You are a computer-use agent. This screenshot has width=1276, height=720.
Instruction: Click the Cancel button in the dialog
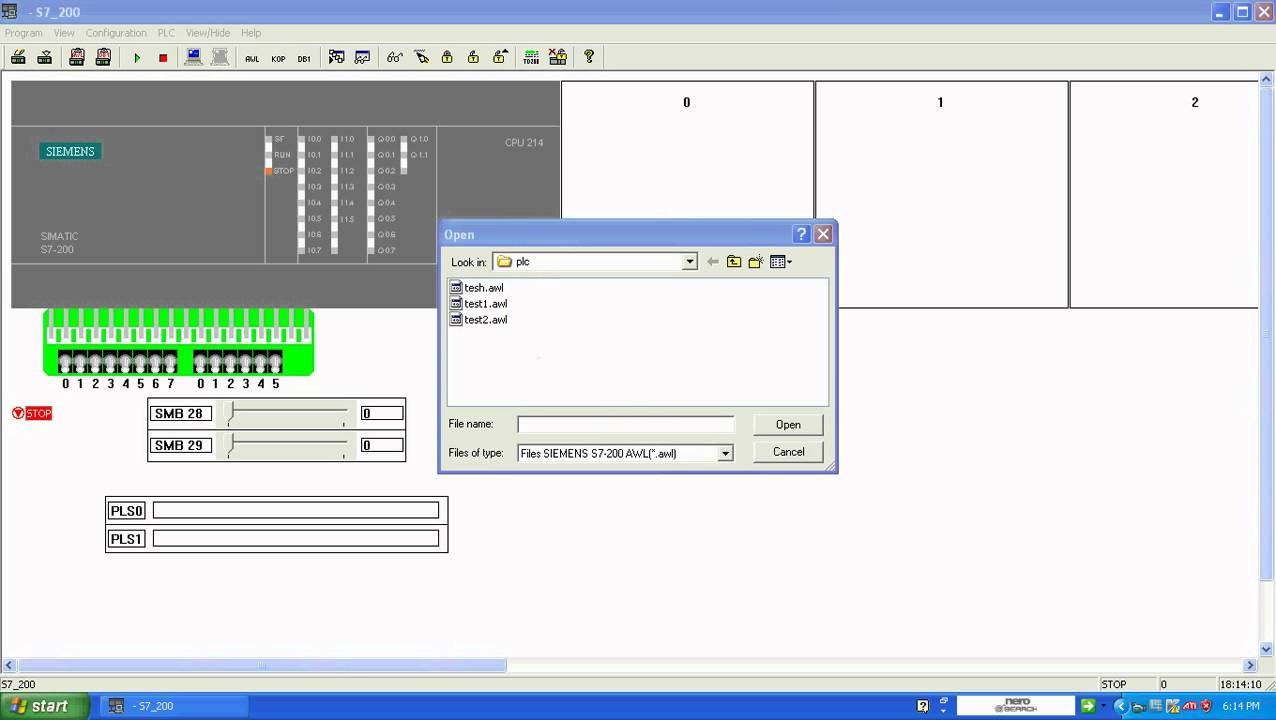point(788,452)
